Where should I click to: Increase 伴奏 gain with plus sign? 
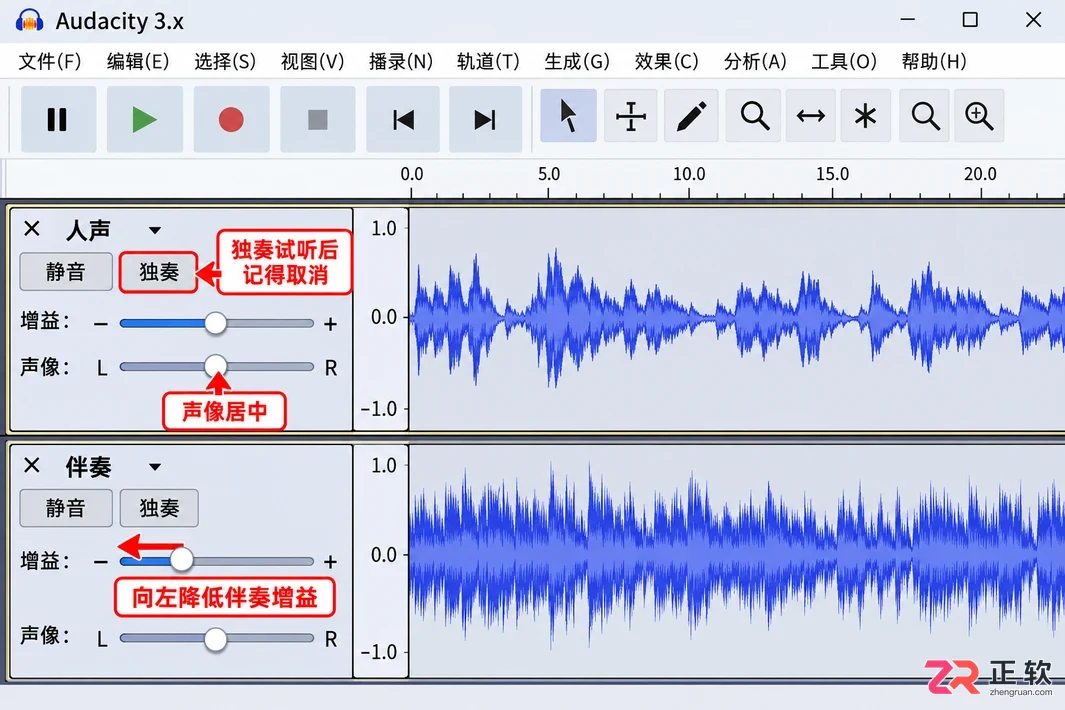coord(330,562)
